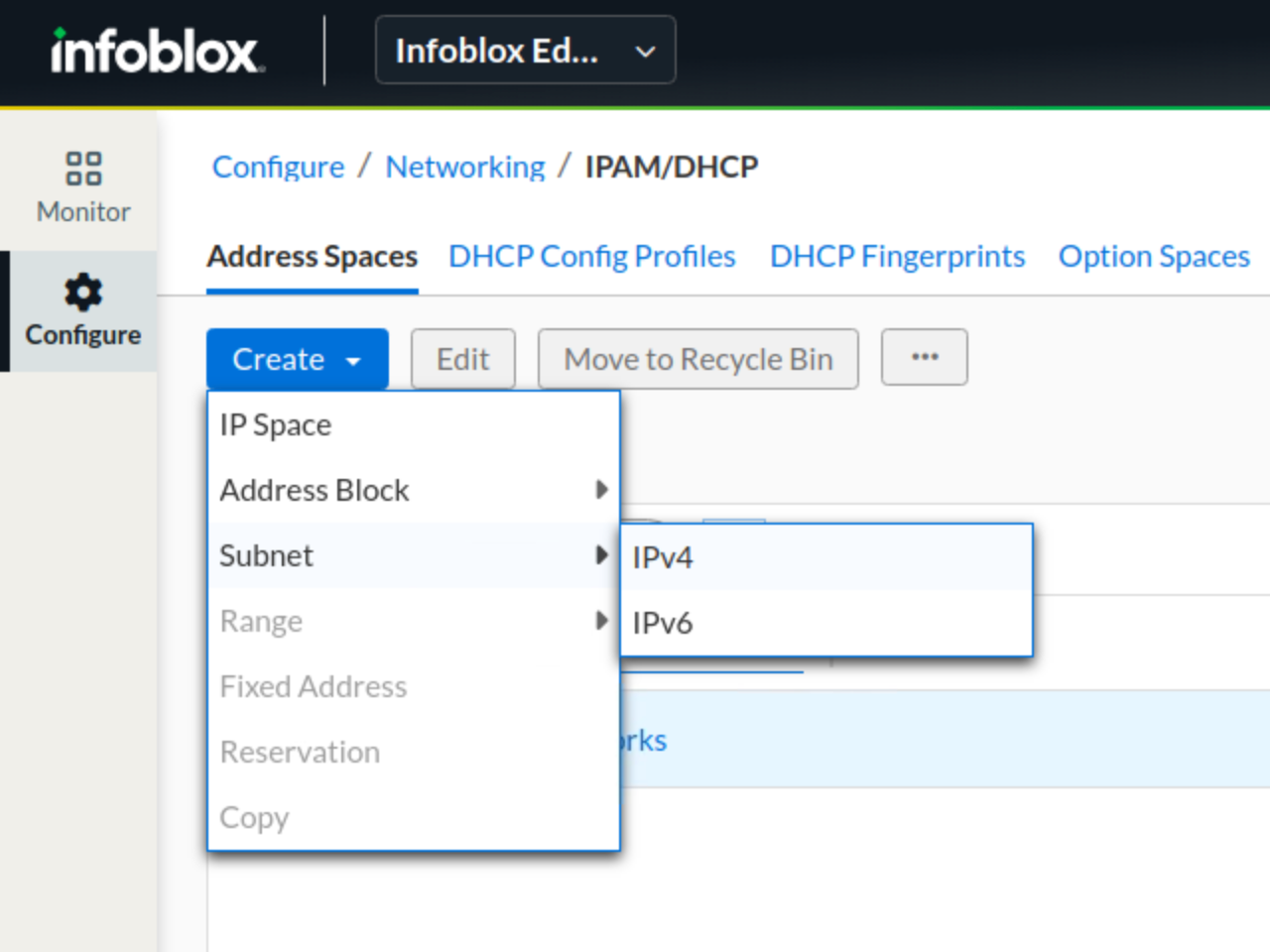Switch to DHCP Config Profiles tab
The width and height of the screenshot is (1270, 952).
click(591, 257)
